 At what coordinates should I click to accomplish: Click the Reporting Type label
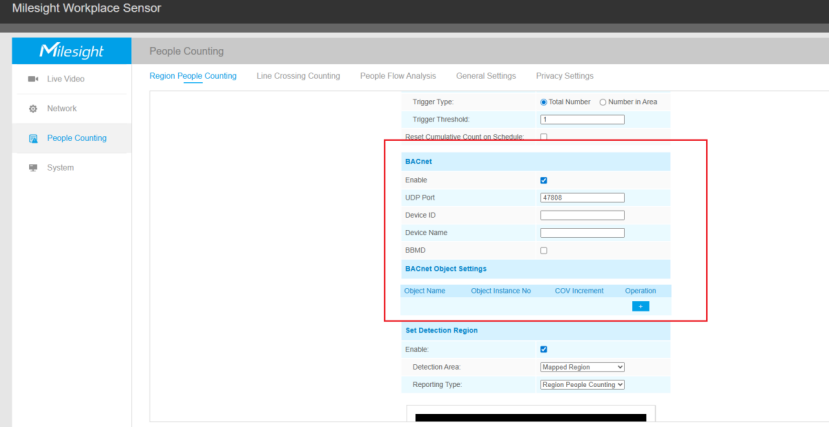[x=437, y=385]
